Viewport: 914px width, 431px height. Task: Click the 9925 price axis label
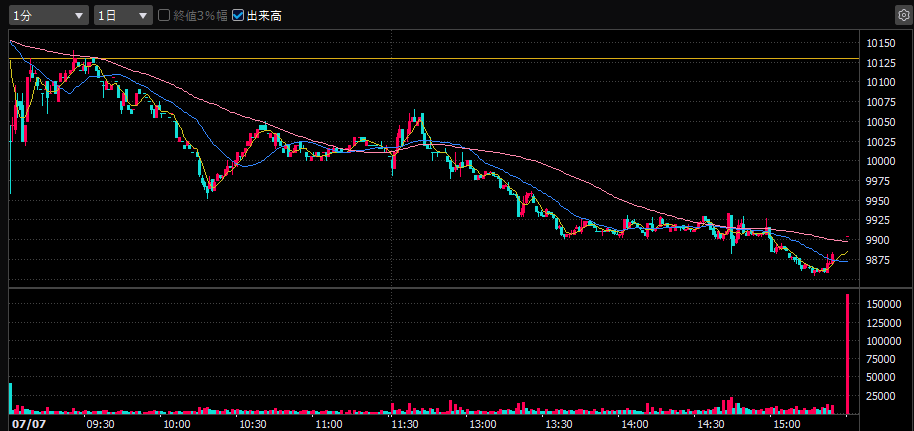pyautogui.click(x=878, y=220)
